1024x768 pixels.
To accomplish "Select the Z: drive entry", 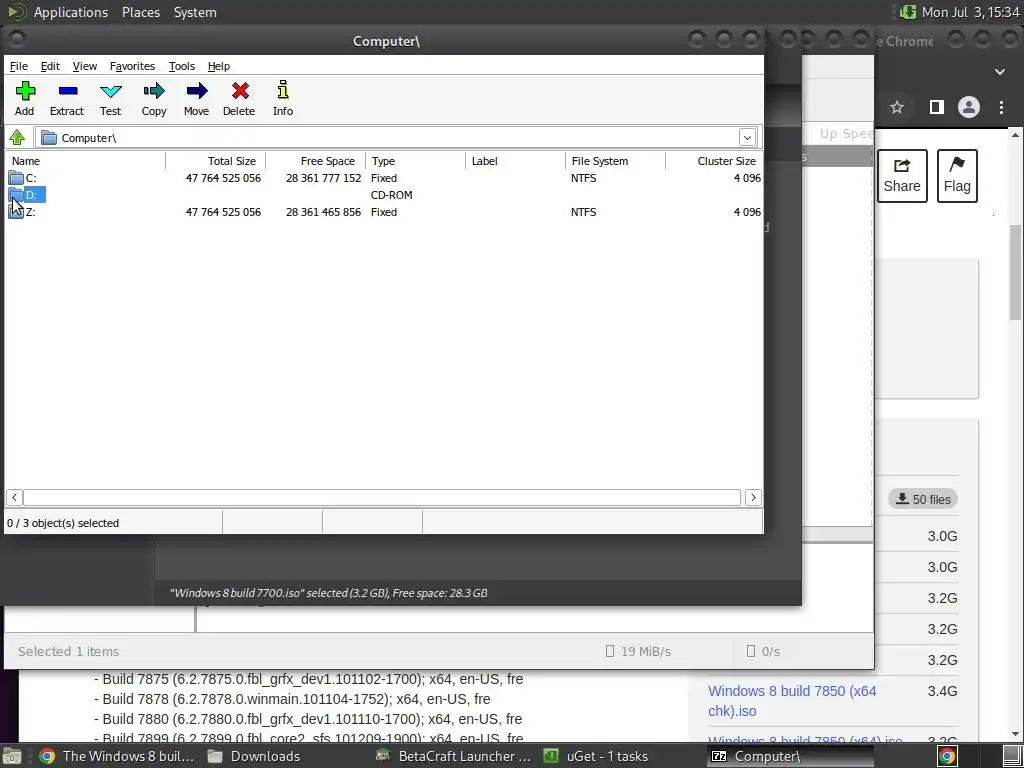I will pos(22,212).
